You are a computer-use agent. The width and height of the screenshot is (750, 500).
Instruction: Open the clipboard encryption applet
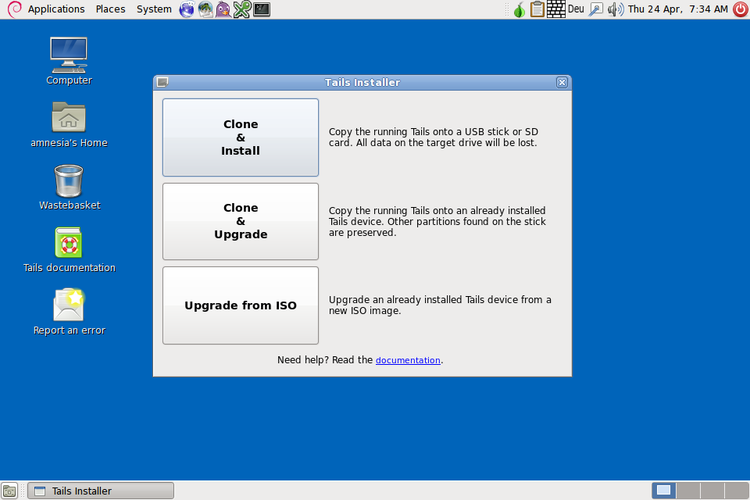(x=537, y=9)
